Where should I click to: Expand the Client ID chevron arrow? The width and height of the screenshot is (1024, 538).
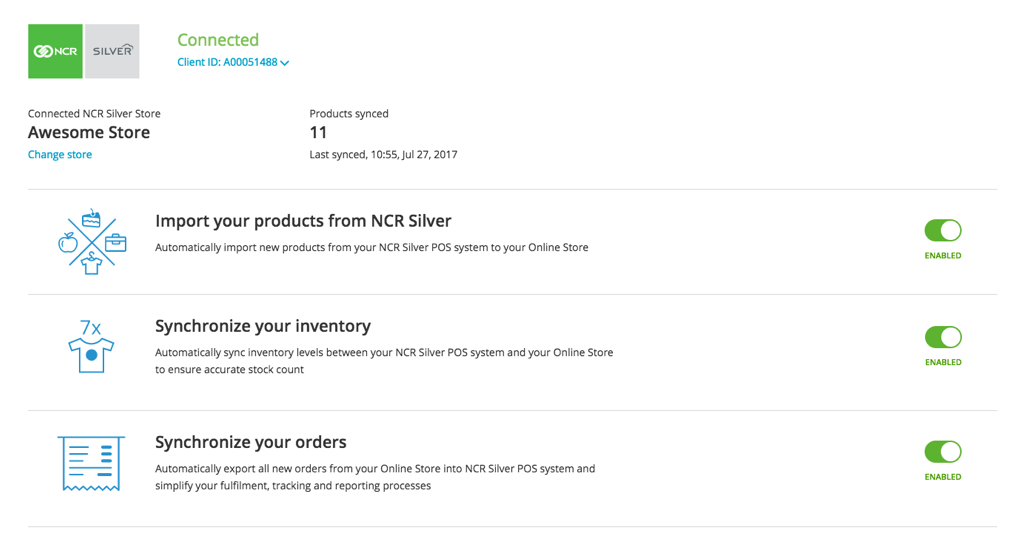click(x=285, y=63)
